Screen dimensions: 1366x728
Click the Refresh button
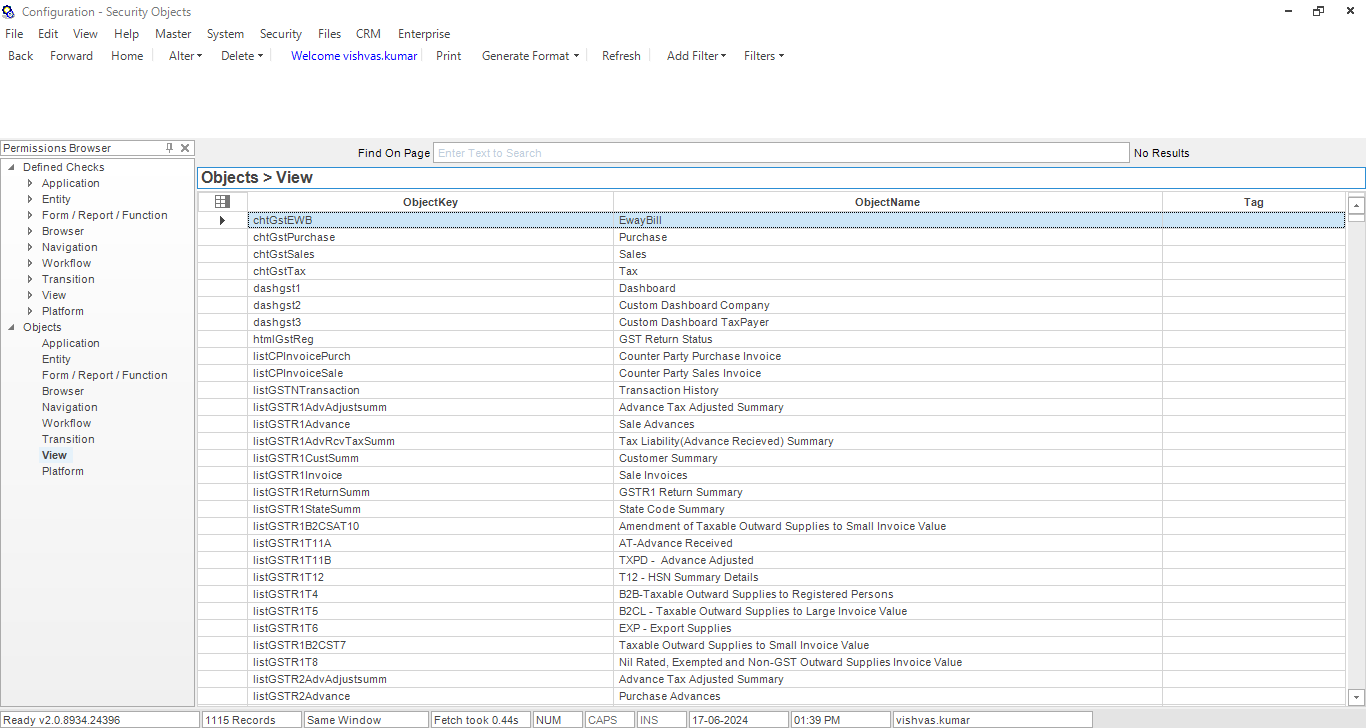coord(621,56)
